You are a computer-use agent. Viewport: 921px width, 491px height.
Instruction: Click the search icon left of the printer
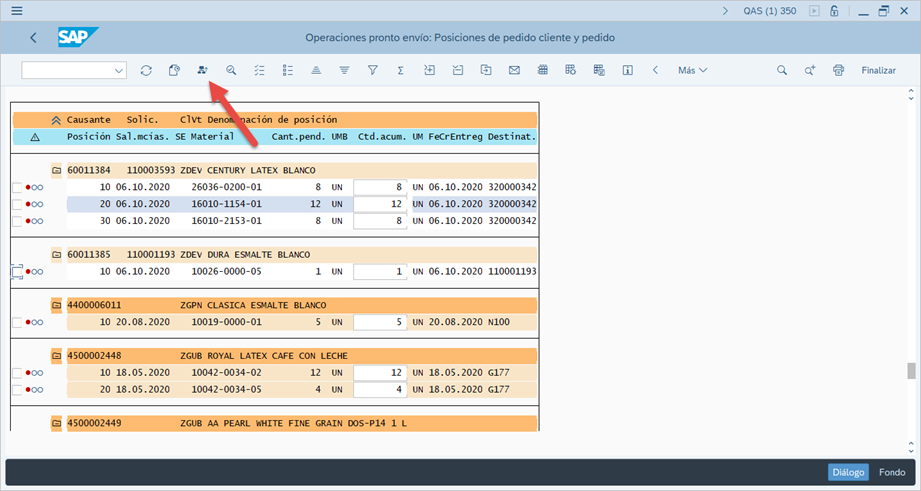click(782, 71)
